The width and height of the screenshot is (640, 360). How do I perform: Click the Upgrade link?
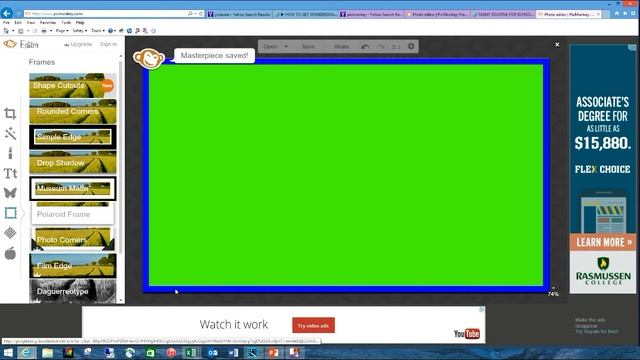point(78,44)
